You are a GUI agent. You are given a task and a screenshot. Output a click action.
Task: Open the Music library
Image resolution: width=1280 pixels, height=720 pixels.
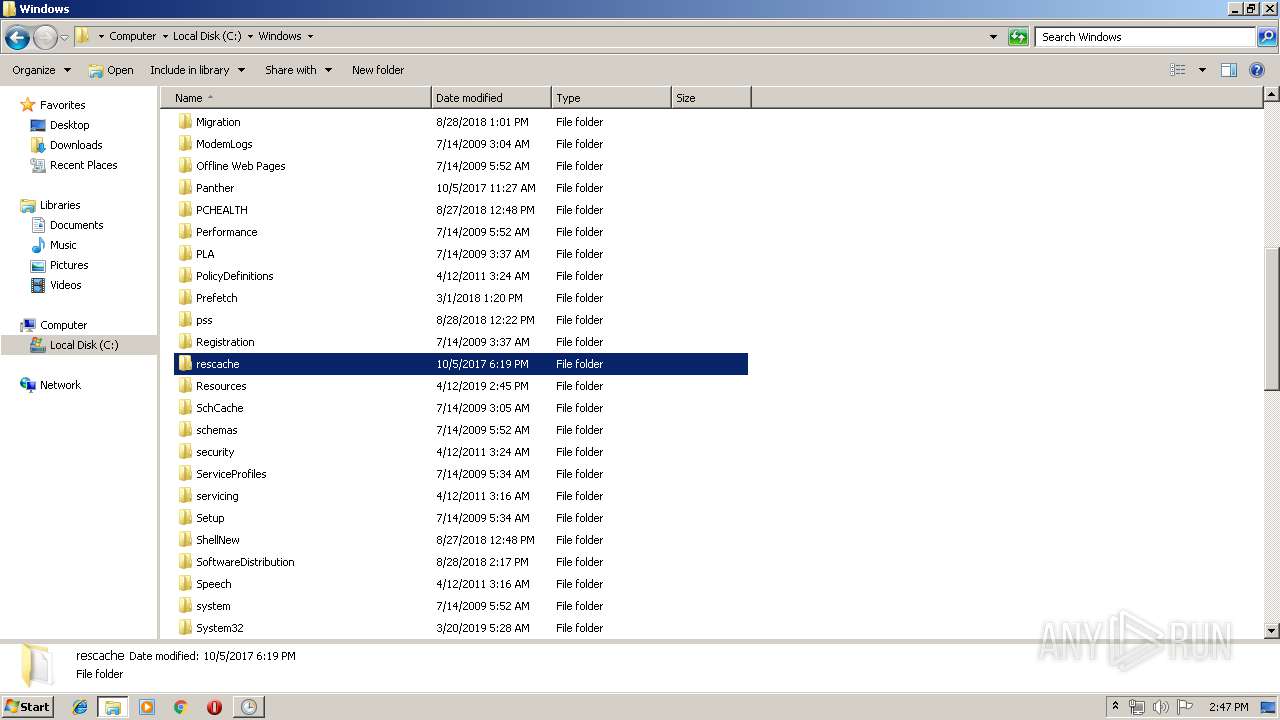pyautogui.click(x=63, y=245)
